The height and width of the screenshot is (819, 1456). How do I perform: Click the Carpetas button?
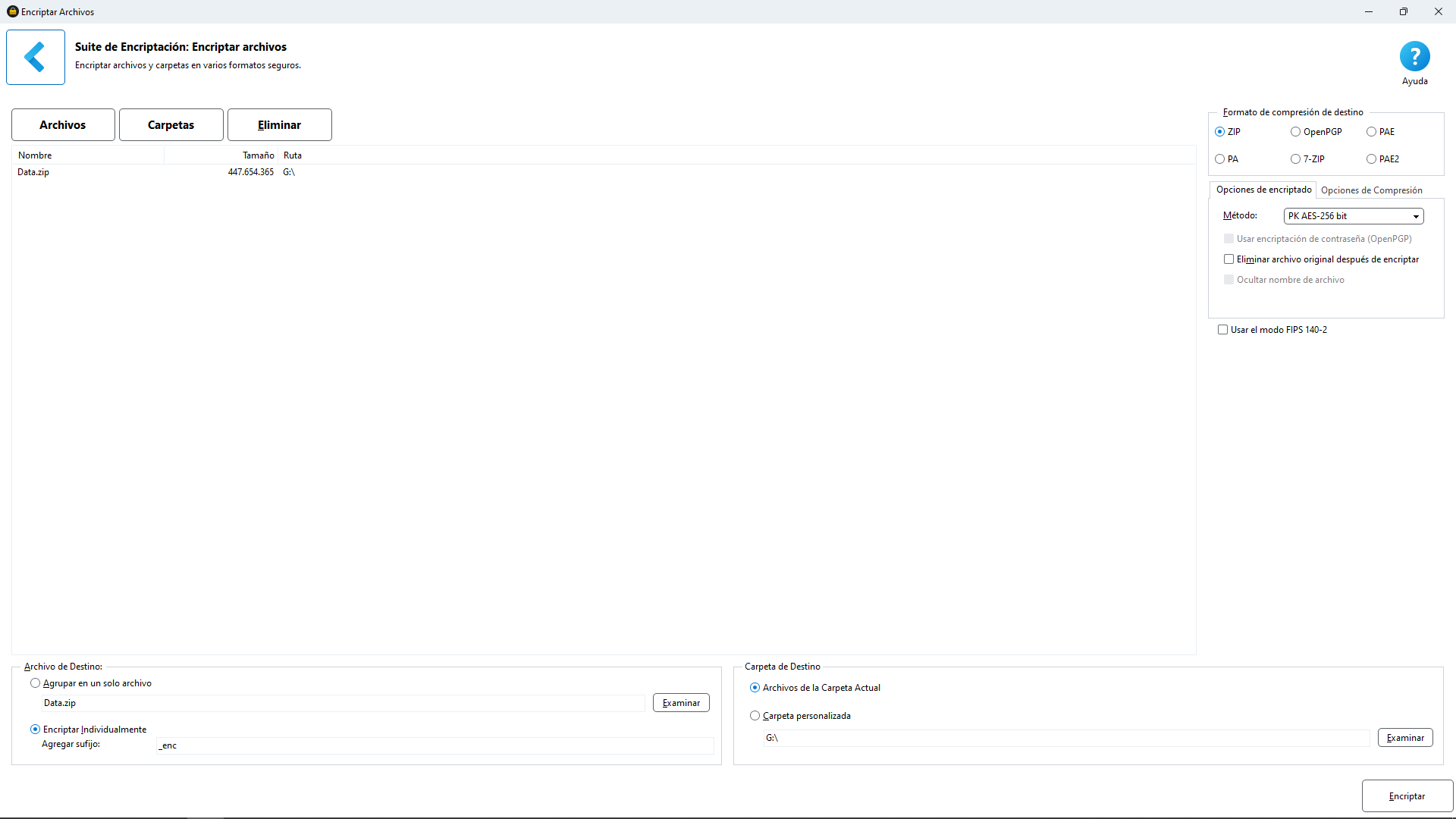[171, 125]
